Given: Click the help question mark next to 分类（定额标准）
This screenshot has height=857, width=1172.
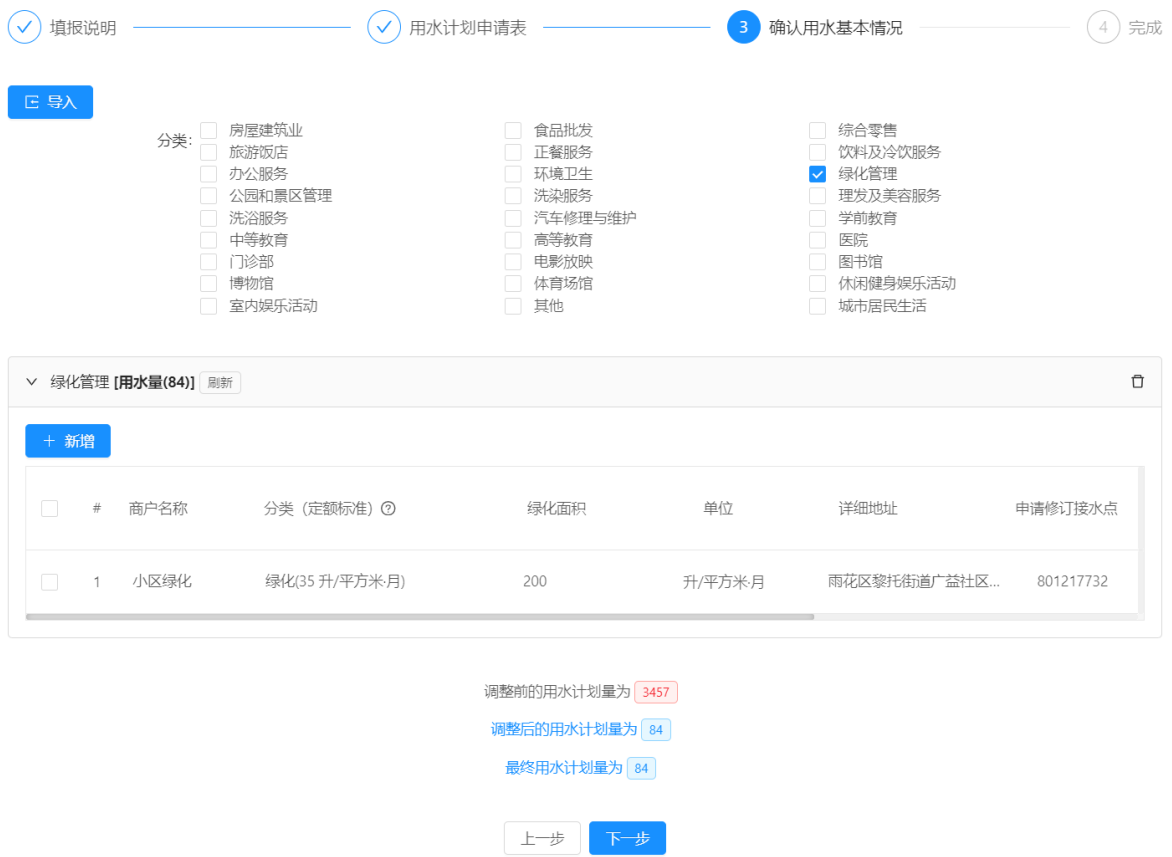Looking at the screenshot, I should [x=388, y=509].
